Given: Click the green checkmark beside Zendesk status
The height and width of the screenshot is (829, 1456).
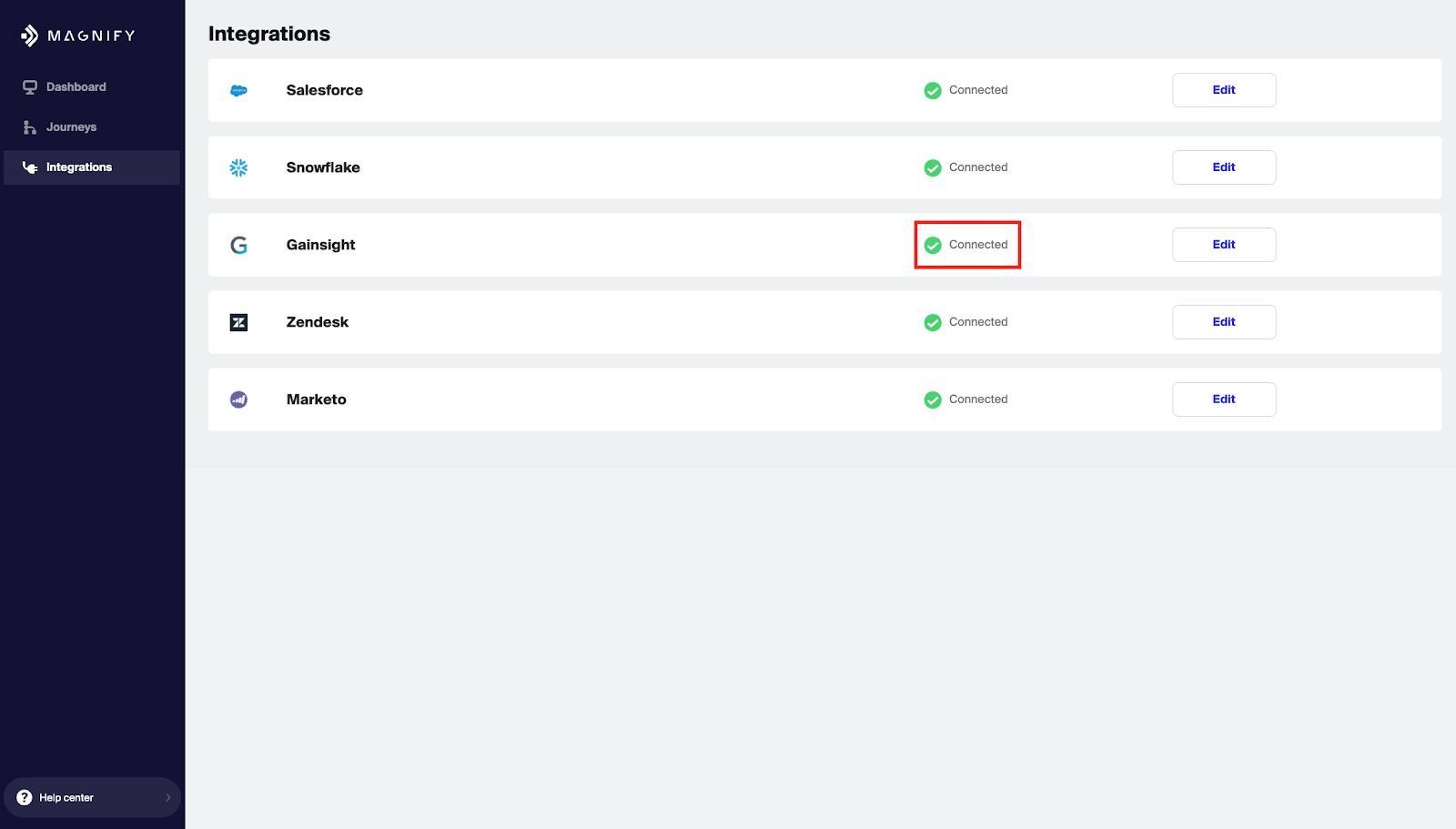Looking at the screenshot, I should pos(933,322).
